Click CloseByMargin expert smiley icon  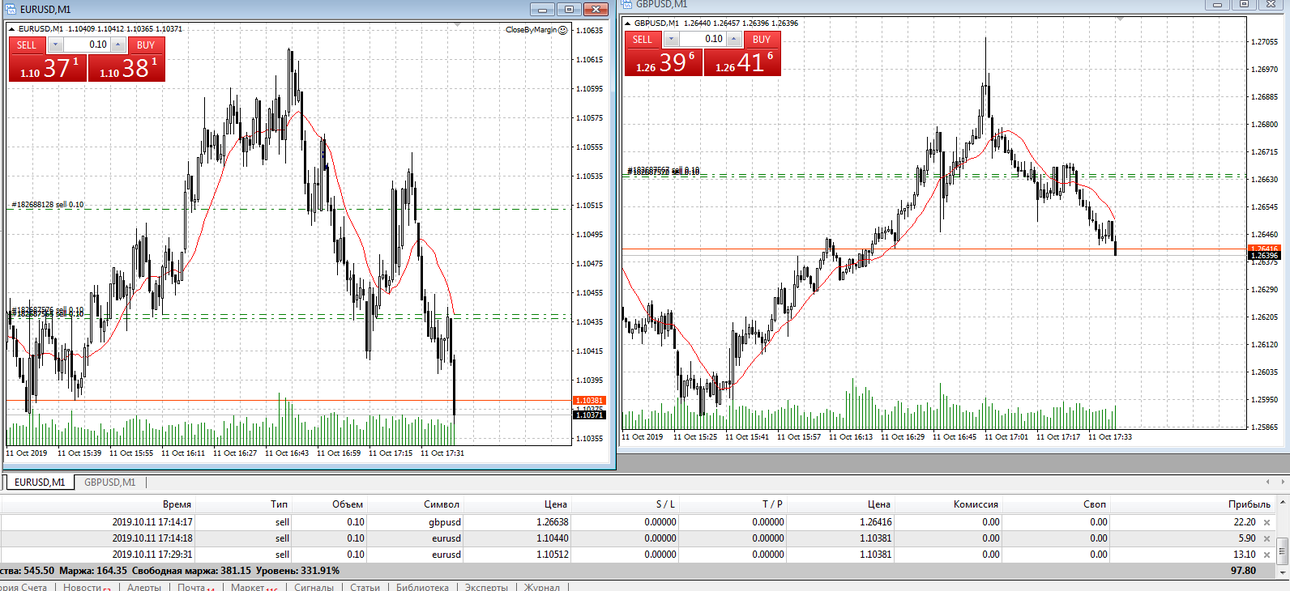[562, 30]
